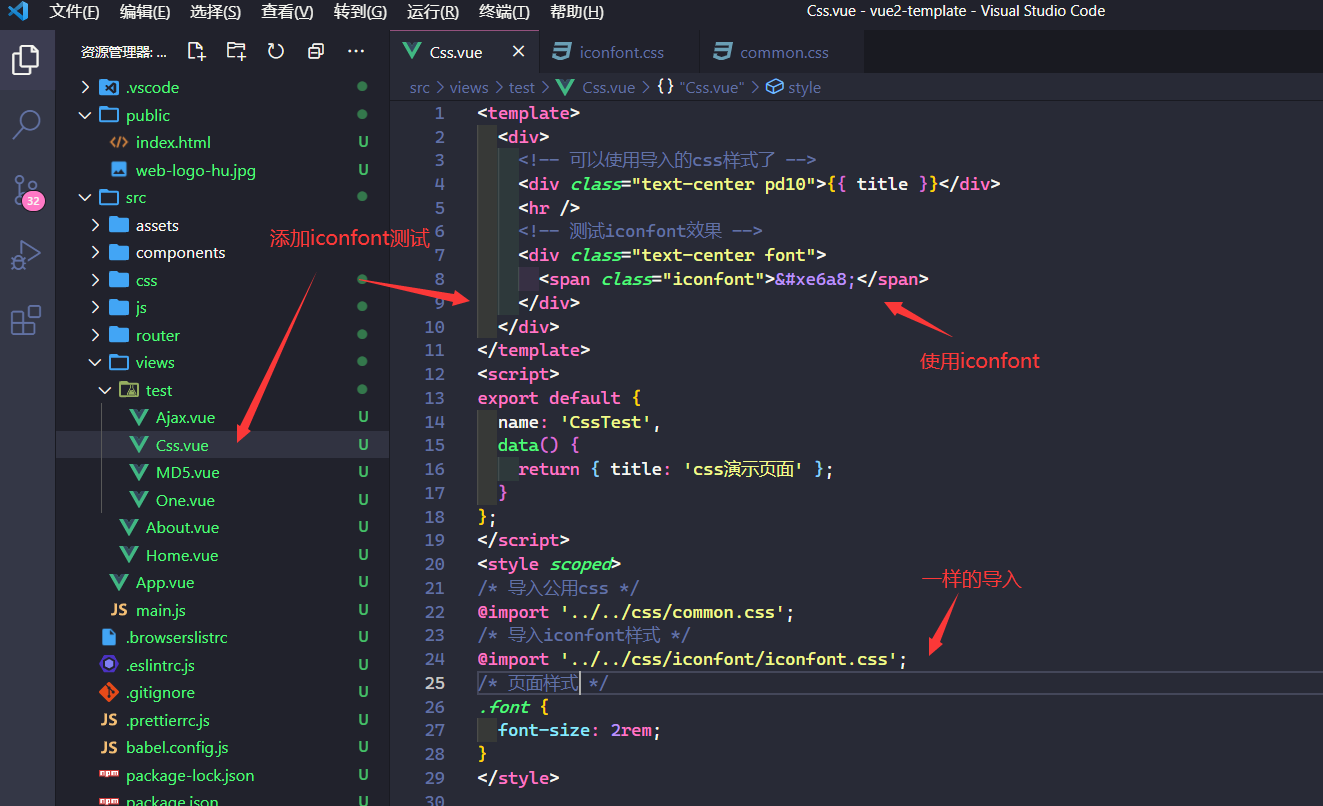Click the New File icon in explorer

196,51
